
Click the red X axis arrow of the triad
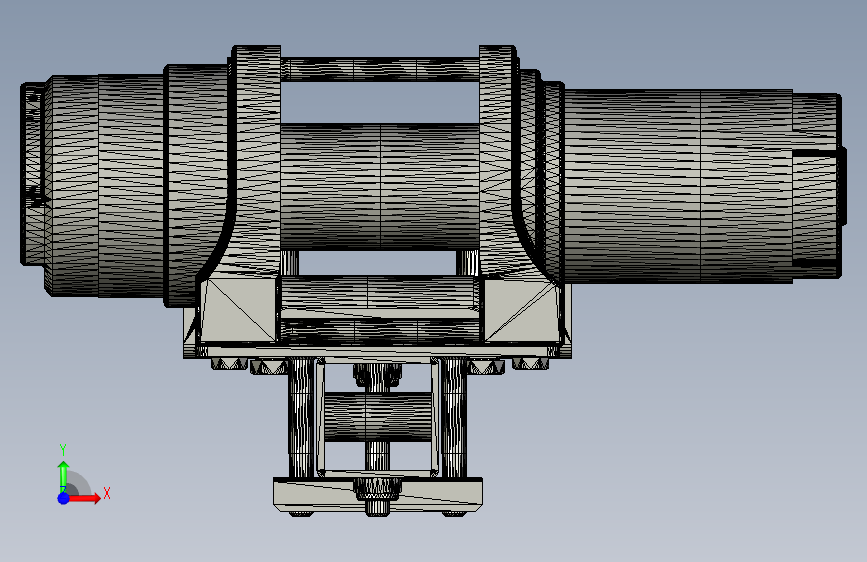(83, 498)
